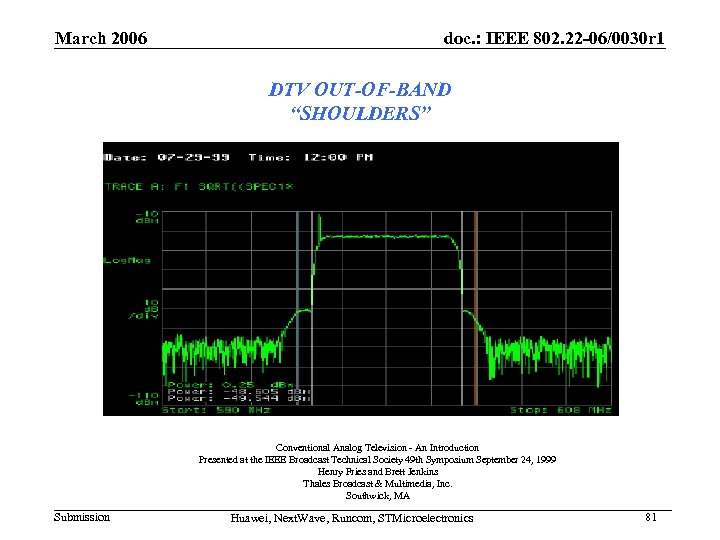Click the slide title 'DTV OUT-OF-BAND'
The height and width of the screenshot is (540, 720).
click(x=360, y=90)
